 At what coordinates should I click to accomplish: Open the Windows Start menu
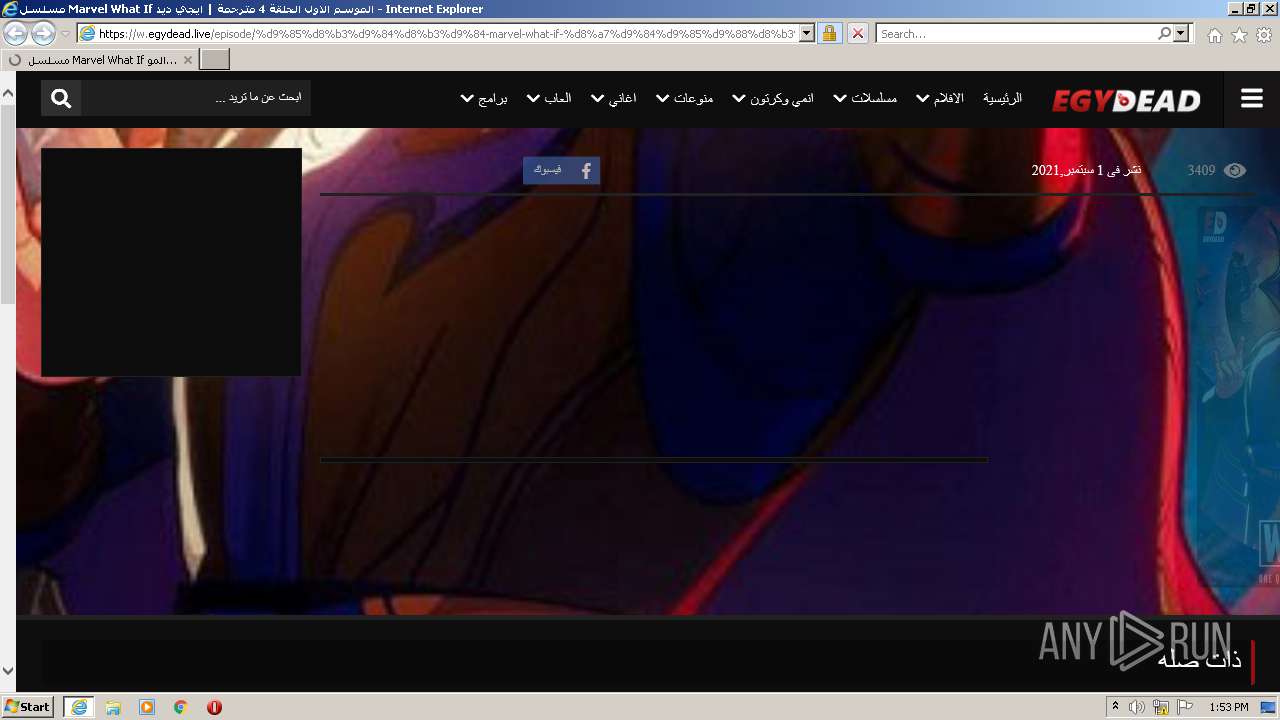[27, 706]
